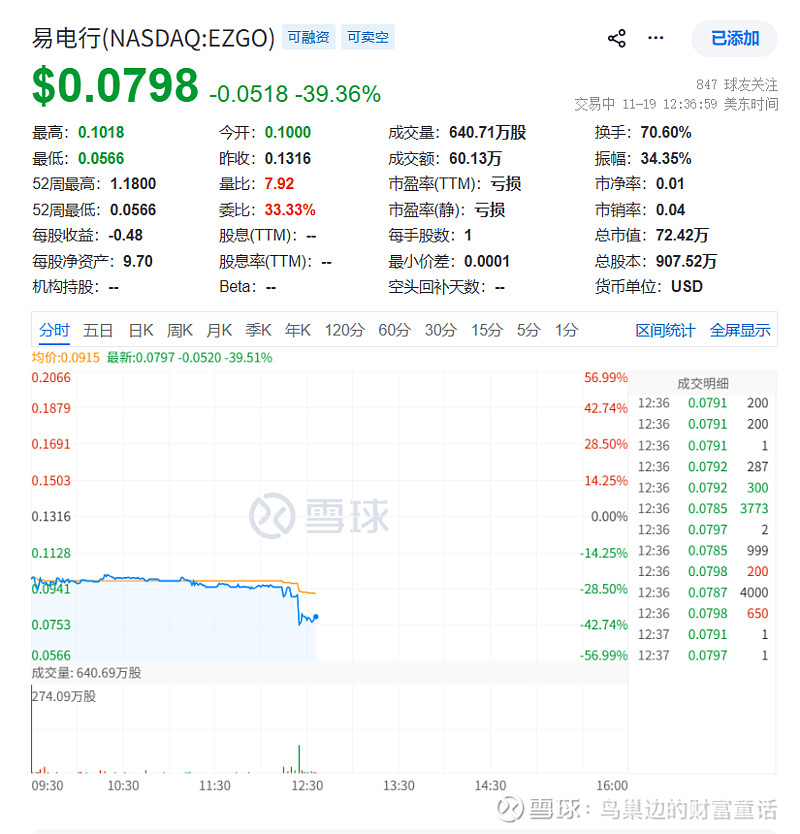Select the 月K monthly candlestick tab
Image resolution: width=800 pixels, height=834 pixels.
click(x=219, y=330)
